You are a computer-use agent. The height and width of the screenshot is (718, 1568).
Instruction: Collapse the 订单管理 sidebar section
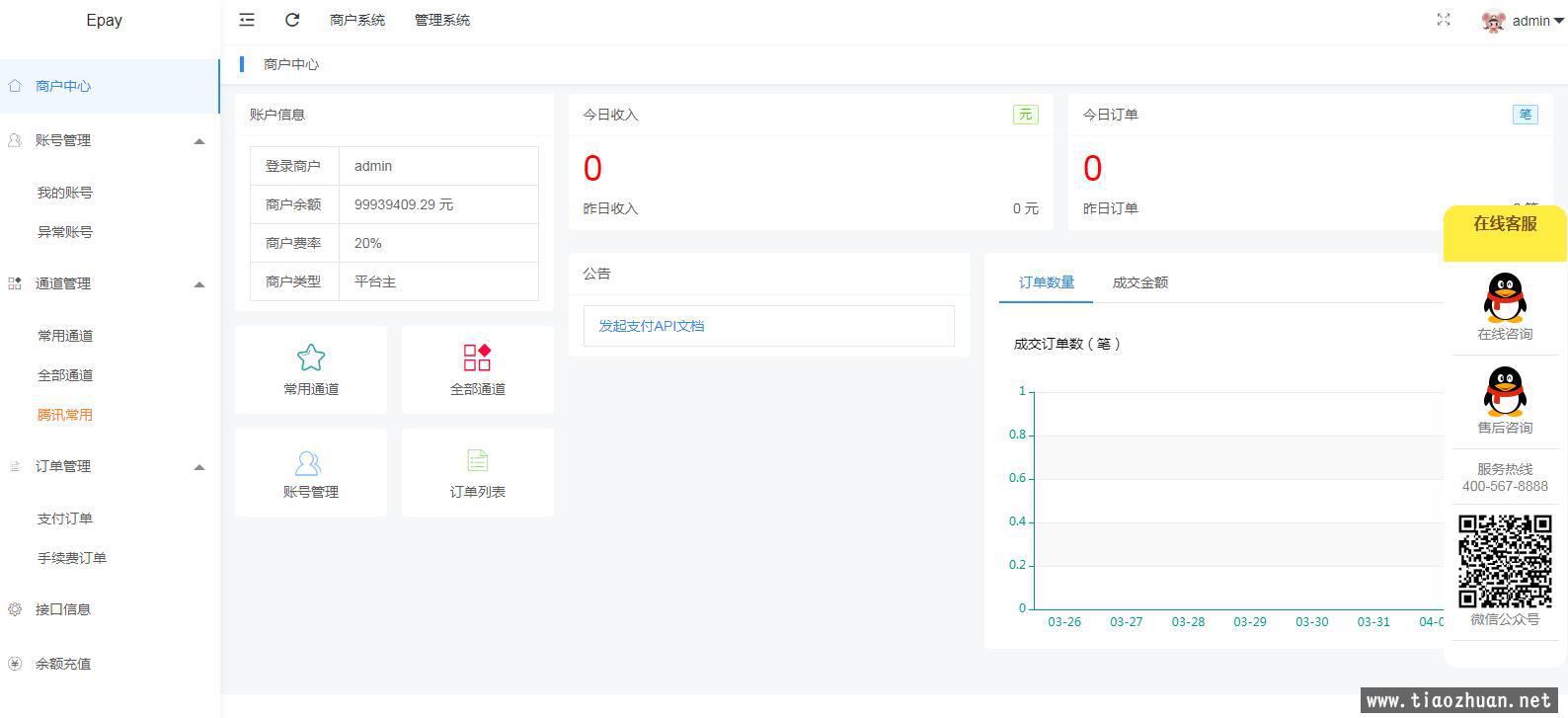tap(199, 467)
